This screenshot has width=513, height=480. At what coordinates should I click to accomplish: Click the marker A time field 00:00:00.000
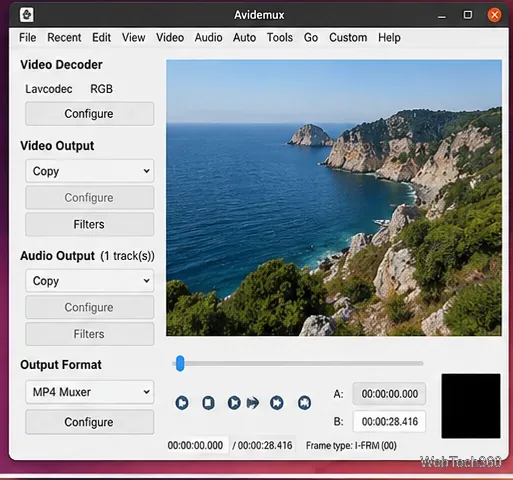[389, 394]
